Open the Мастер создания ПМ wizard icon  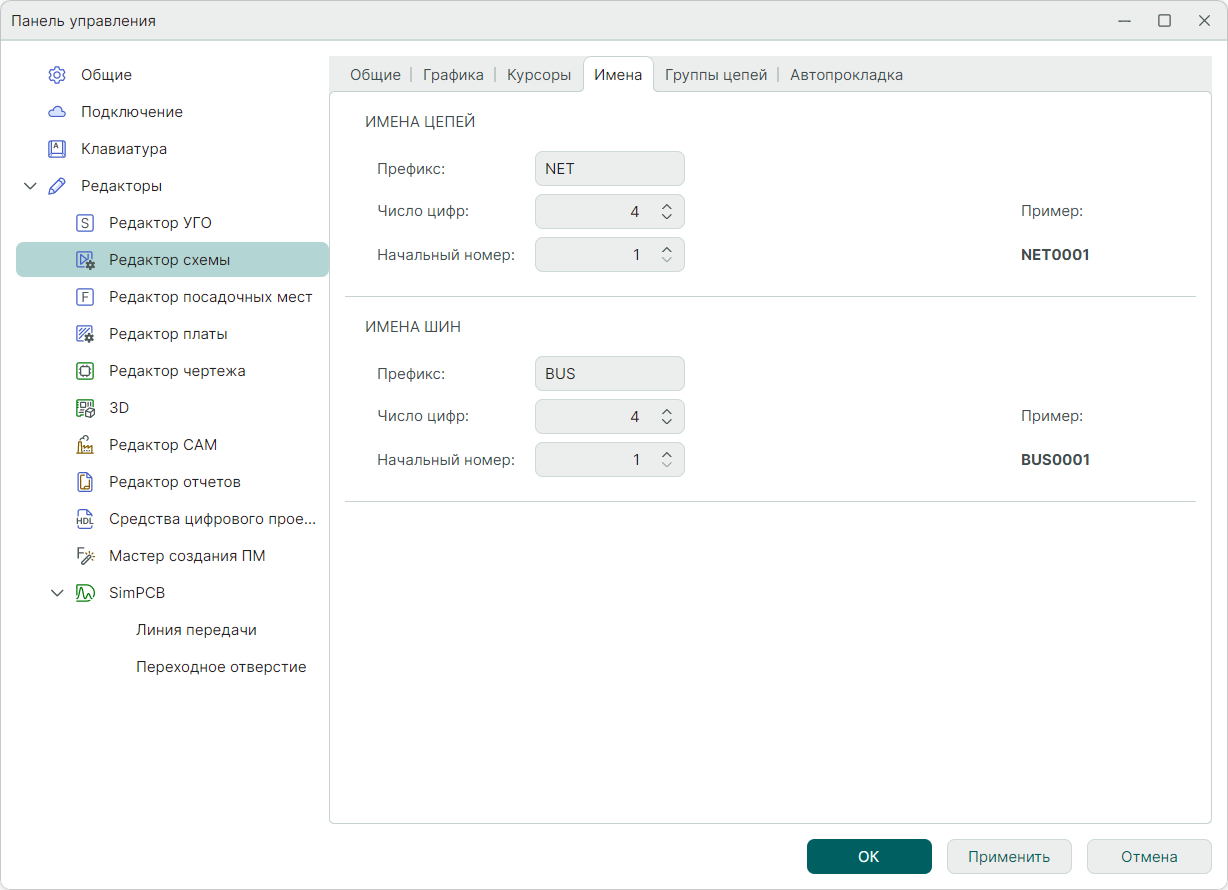[x=85, y=556]
